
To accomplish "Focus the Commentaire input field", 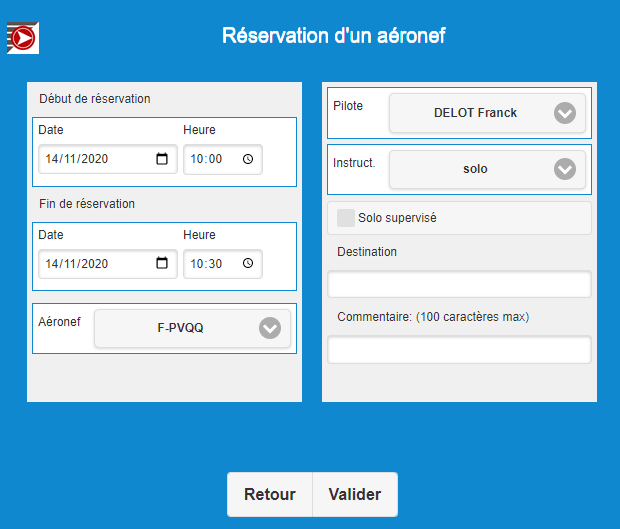I will (x=459, y=350).
